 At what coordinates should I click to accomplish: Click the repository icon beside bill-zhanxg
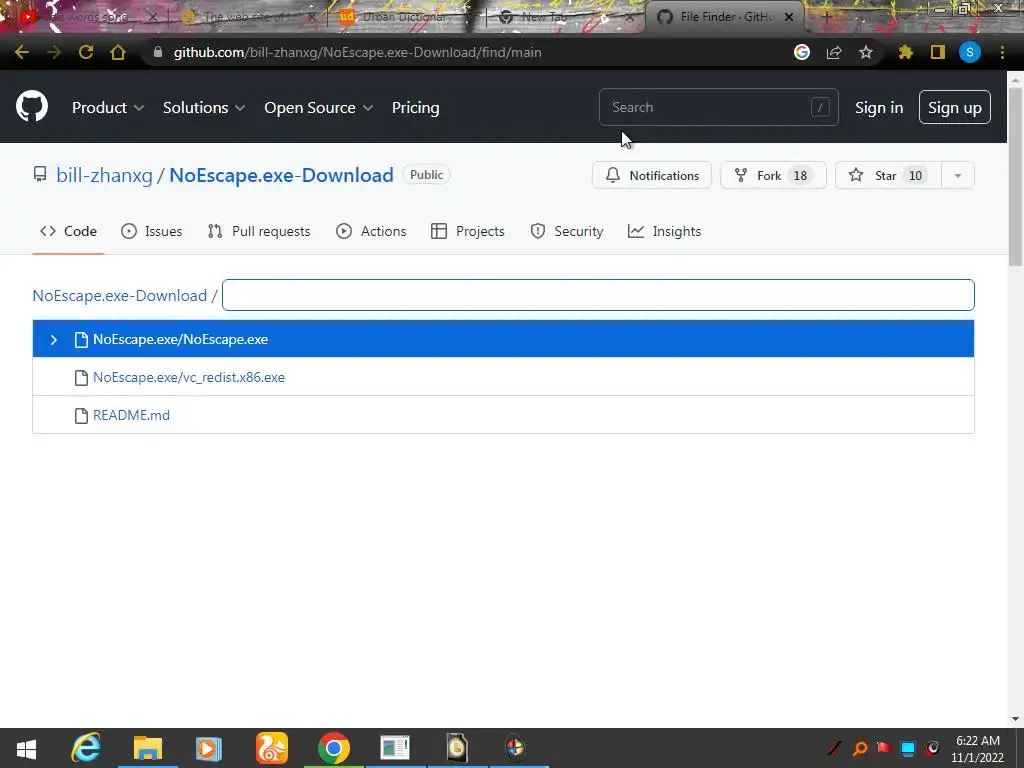pyautogui.click(x=40, y=174)
